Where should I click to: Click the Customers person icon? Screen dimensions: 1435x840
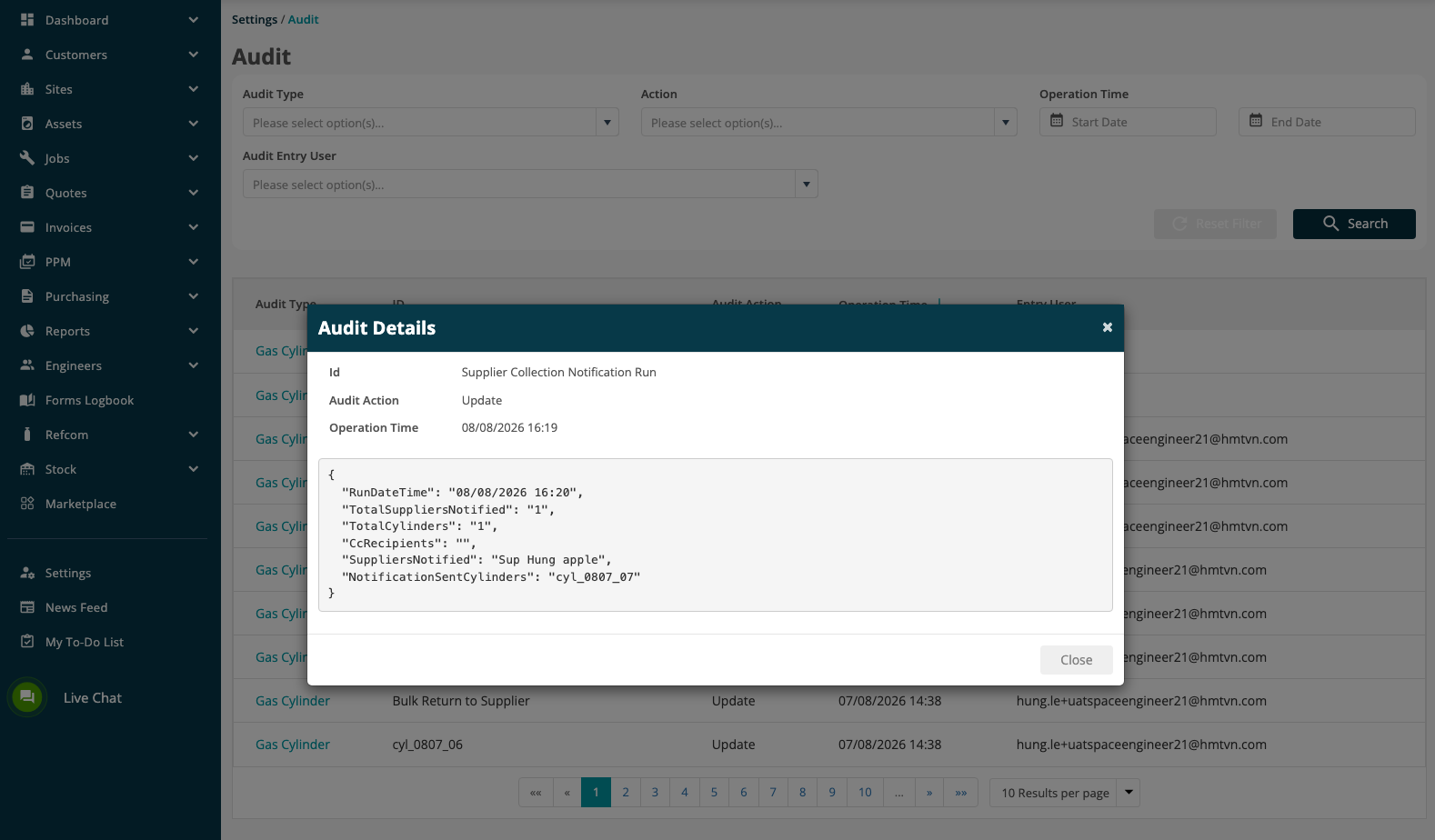point(27,54)
